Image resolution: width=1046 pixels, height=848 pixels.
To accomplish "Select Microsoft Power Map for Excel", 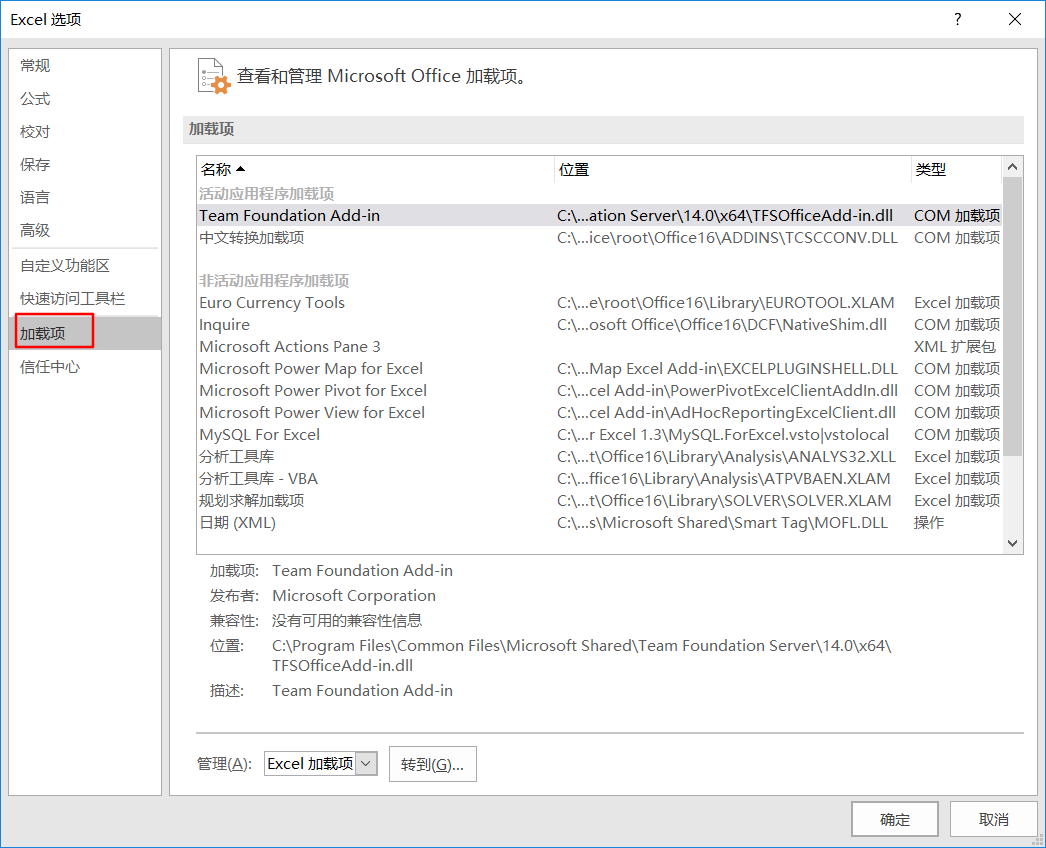I will coord(600,368).
